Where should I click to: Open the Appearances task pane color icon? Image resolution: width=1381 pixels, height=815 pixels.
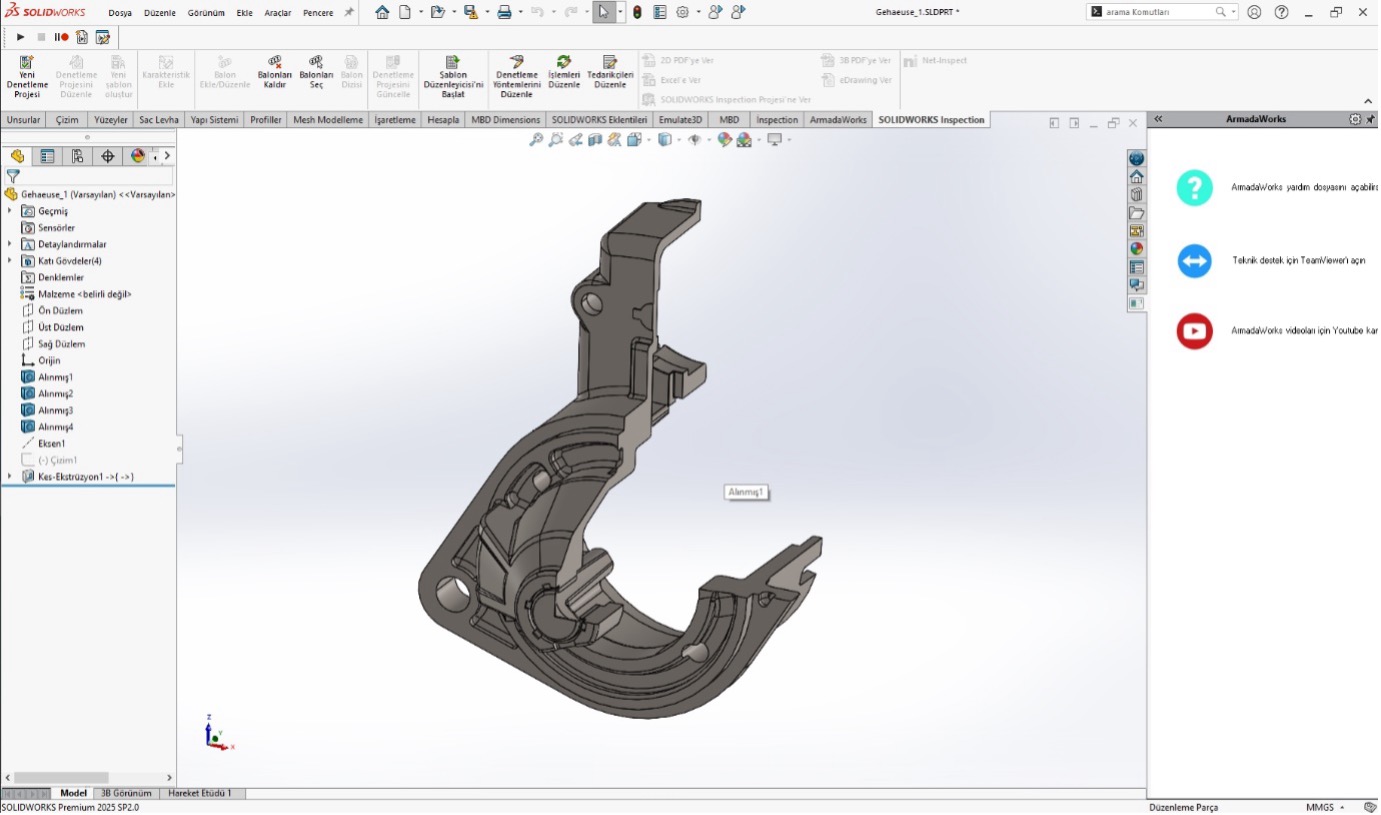pos(1136,249)
